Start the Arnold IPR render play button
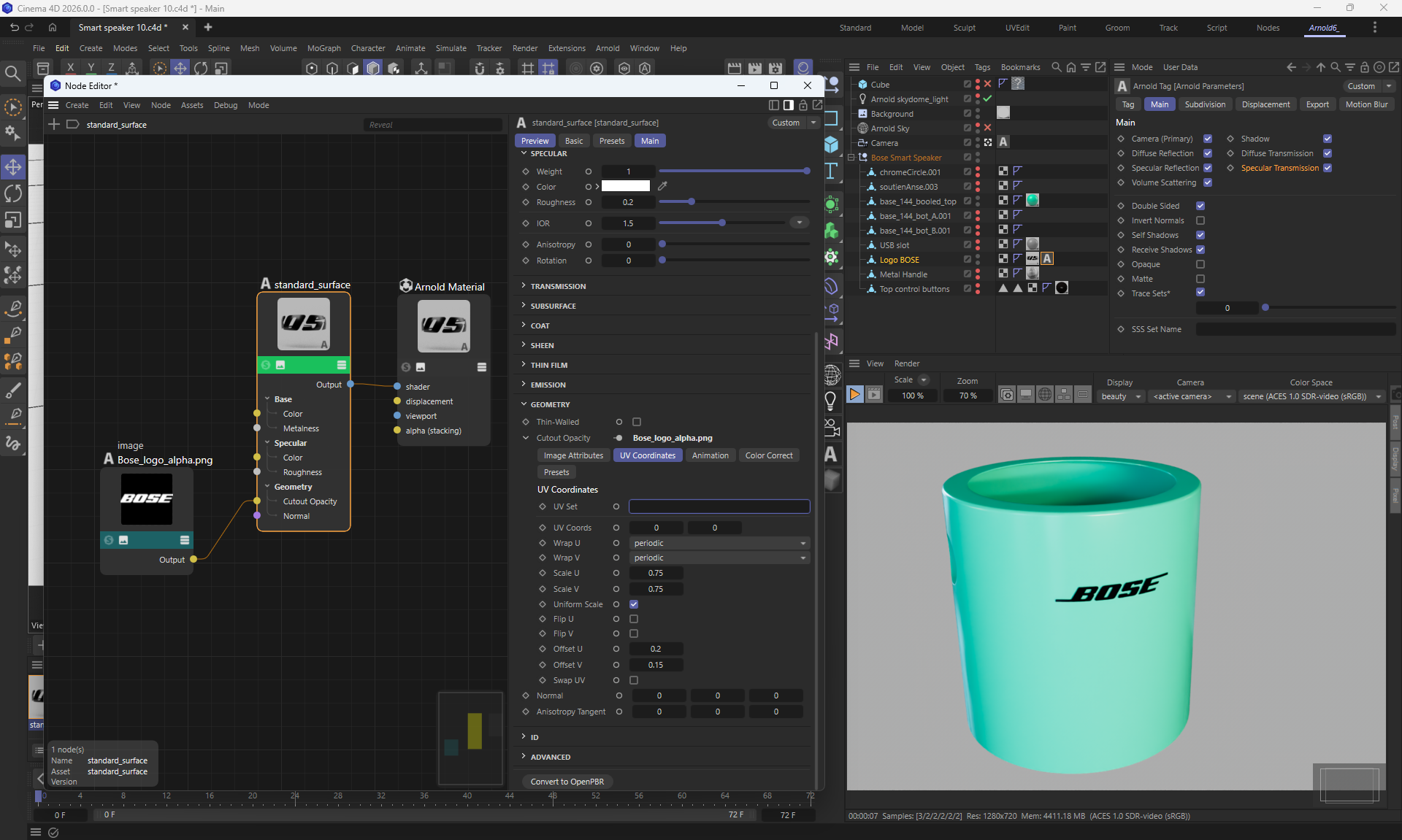 854,395
